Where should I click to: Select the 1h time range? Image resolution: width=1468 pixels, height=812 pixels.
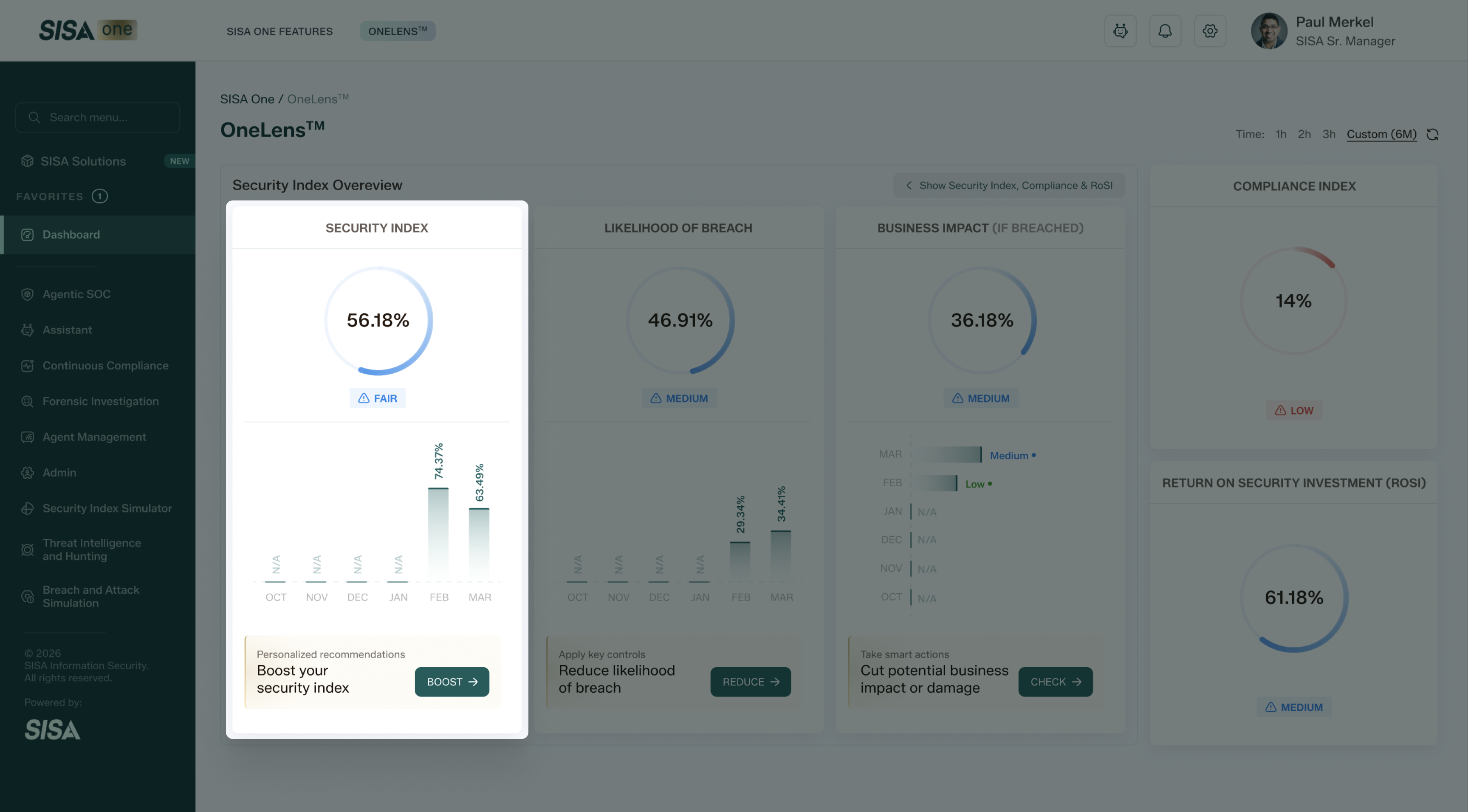(x=1281, y=135)
